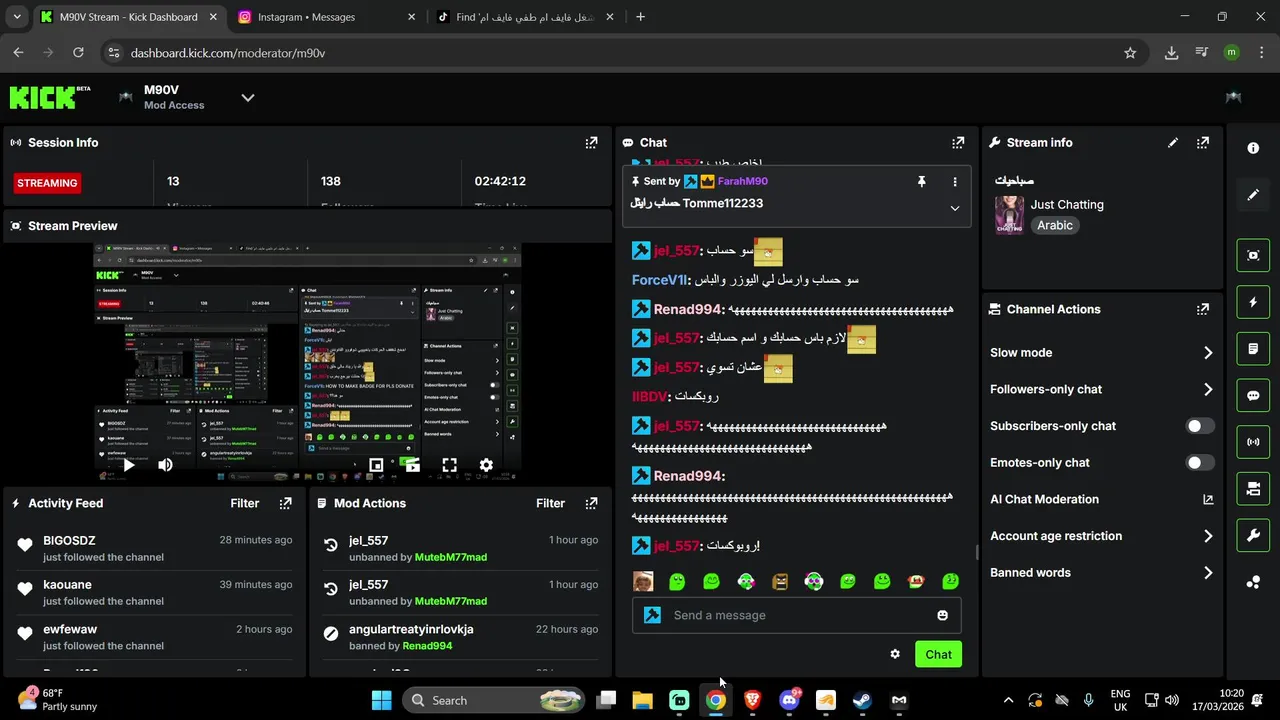Click the green Chat send button
The height and width of the screenshot is (720, 1280).
[938, 654]
